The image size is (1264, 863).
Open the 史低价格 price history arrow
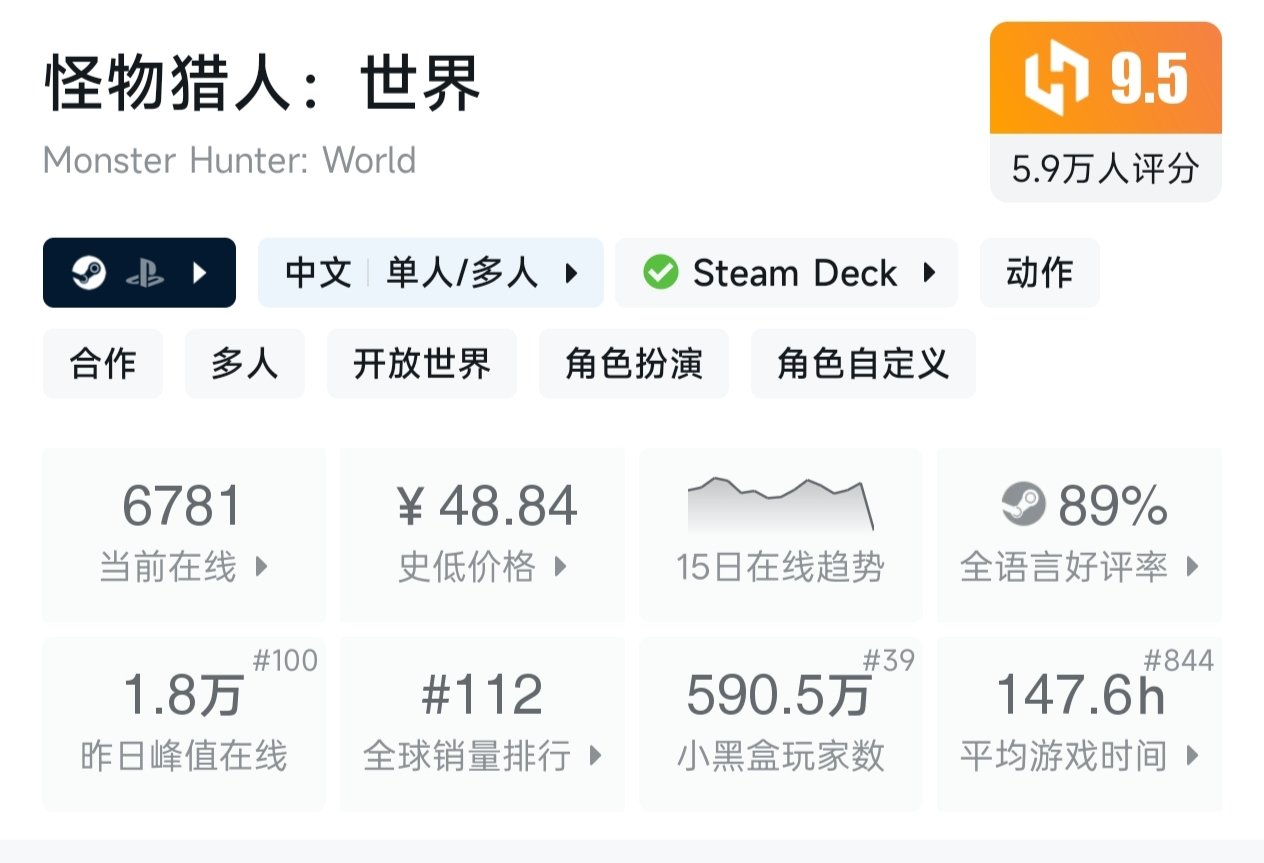point(561,567)
